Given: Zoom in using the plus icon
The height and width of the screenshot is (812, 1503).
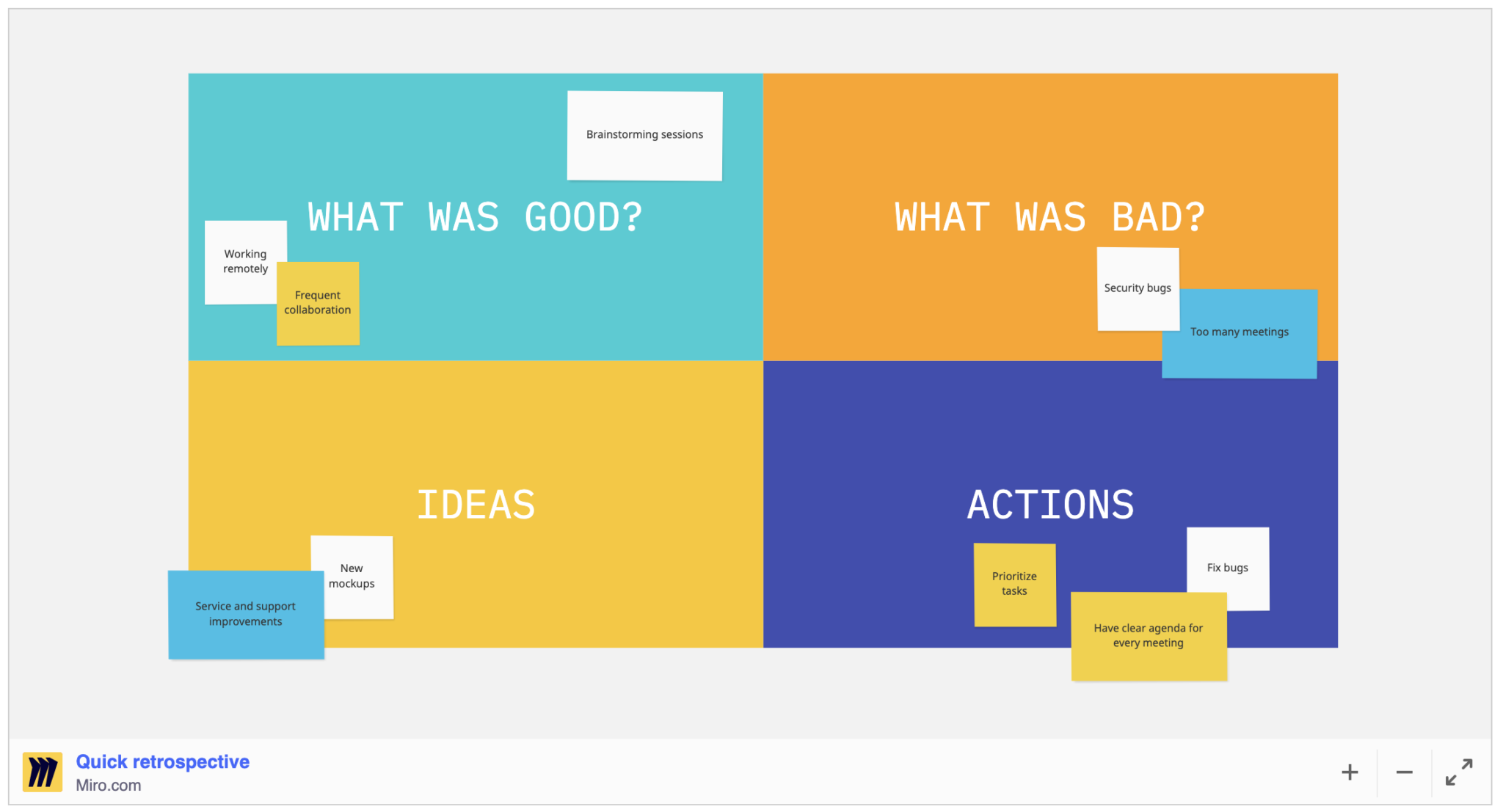Looking at the screenshot, I should (x=1349, y=772).
